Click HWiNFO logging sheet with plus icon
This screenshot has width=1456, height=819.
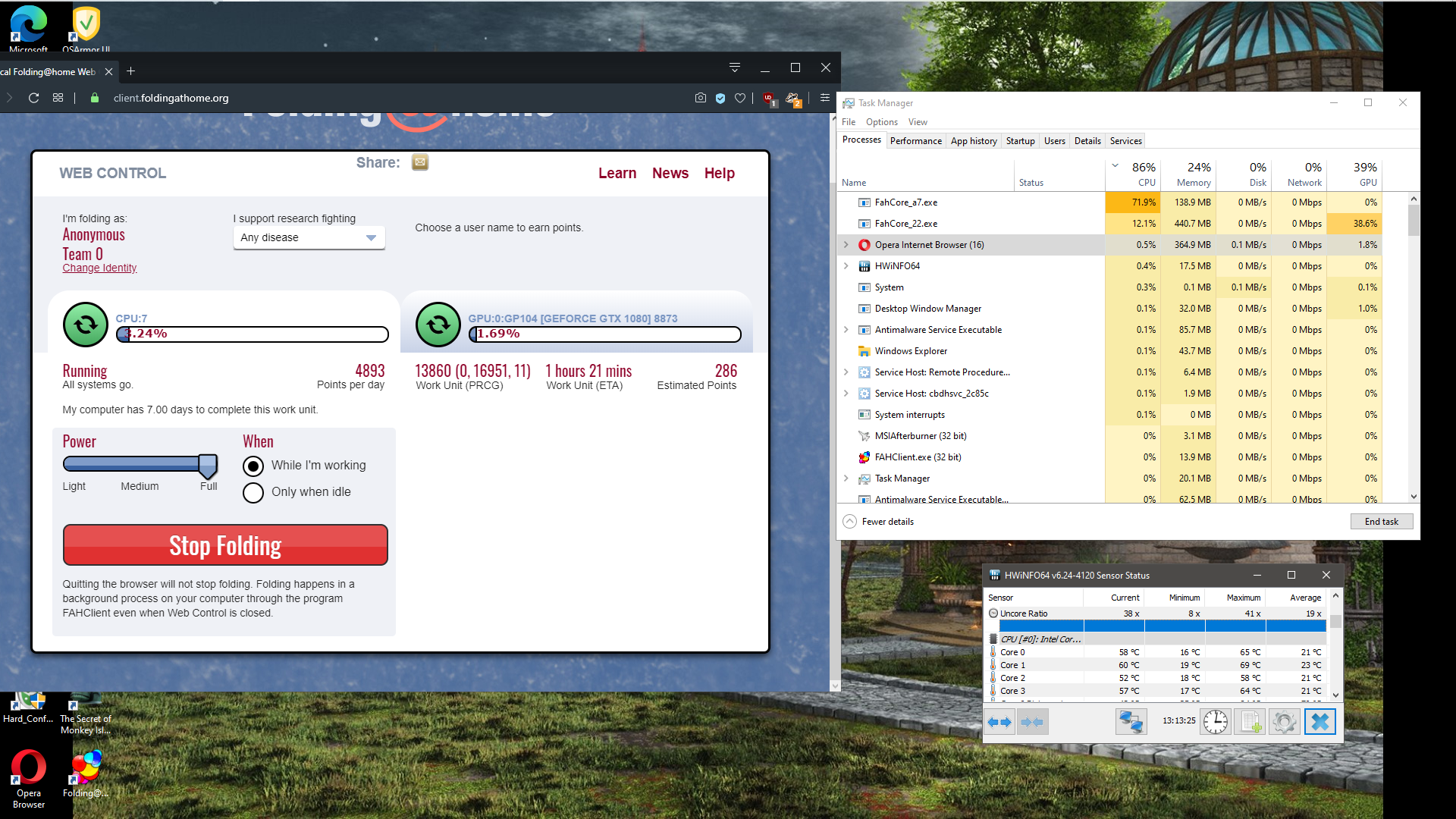(x=1249, y=722)
